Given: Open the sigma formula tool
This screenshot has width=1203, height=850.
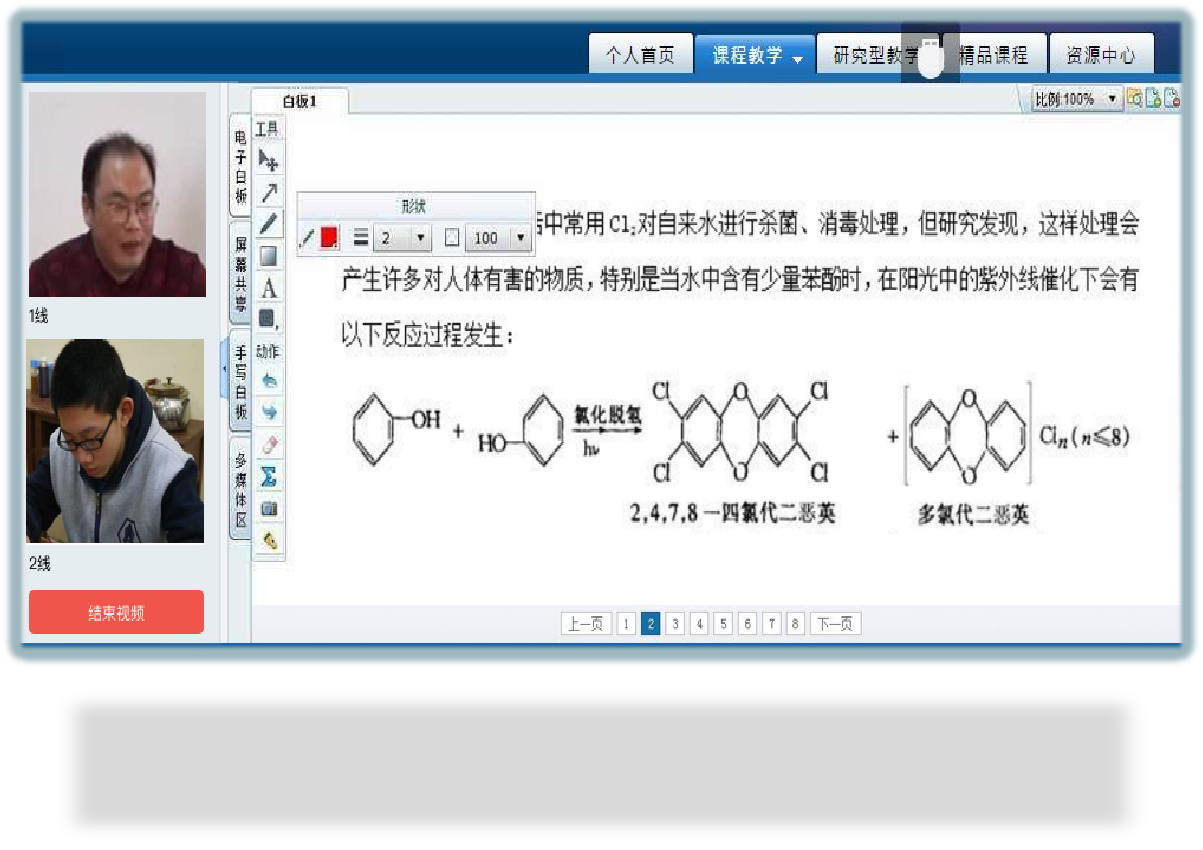Looking at the screenshot, I should click(268, 477).
